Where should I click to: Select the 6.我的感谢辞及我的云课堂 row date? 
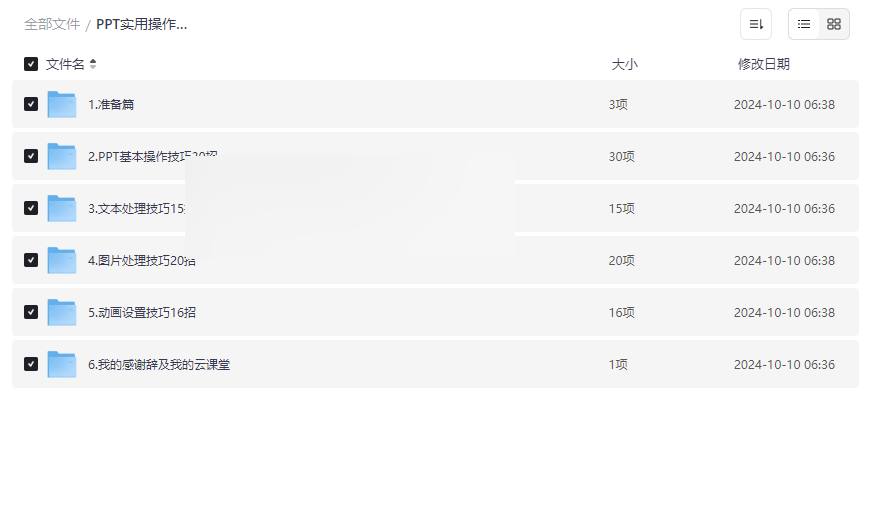click(x=784, y=364)
